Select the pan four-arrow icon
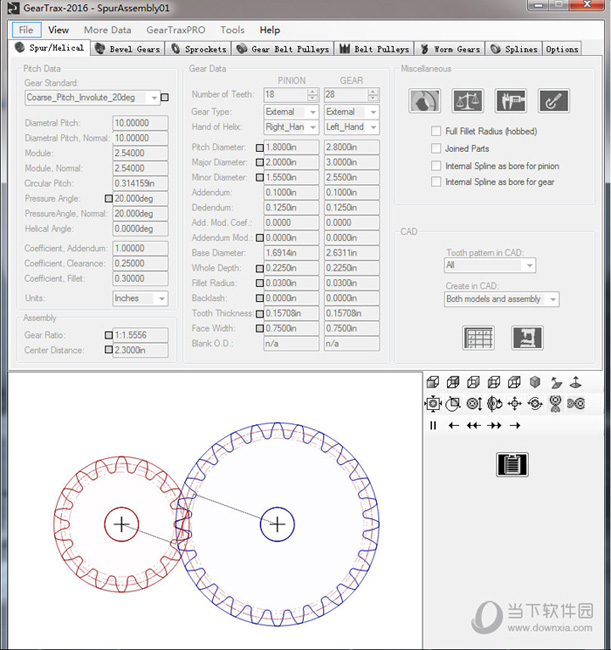This screenshot has width=611, height=650. pos(514,403)
